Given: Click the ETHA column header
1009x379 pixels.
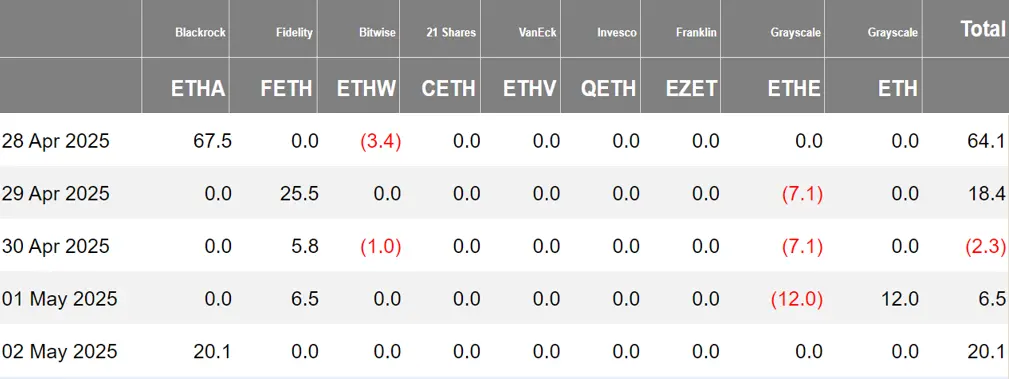Looking at the screenshot, I should [x=198, y=88].
